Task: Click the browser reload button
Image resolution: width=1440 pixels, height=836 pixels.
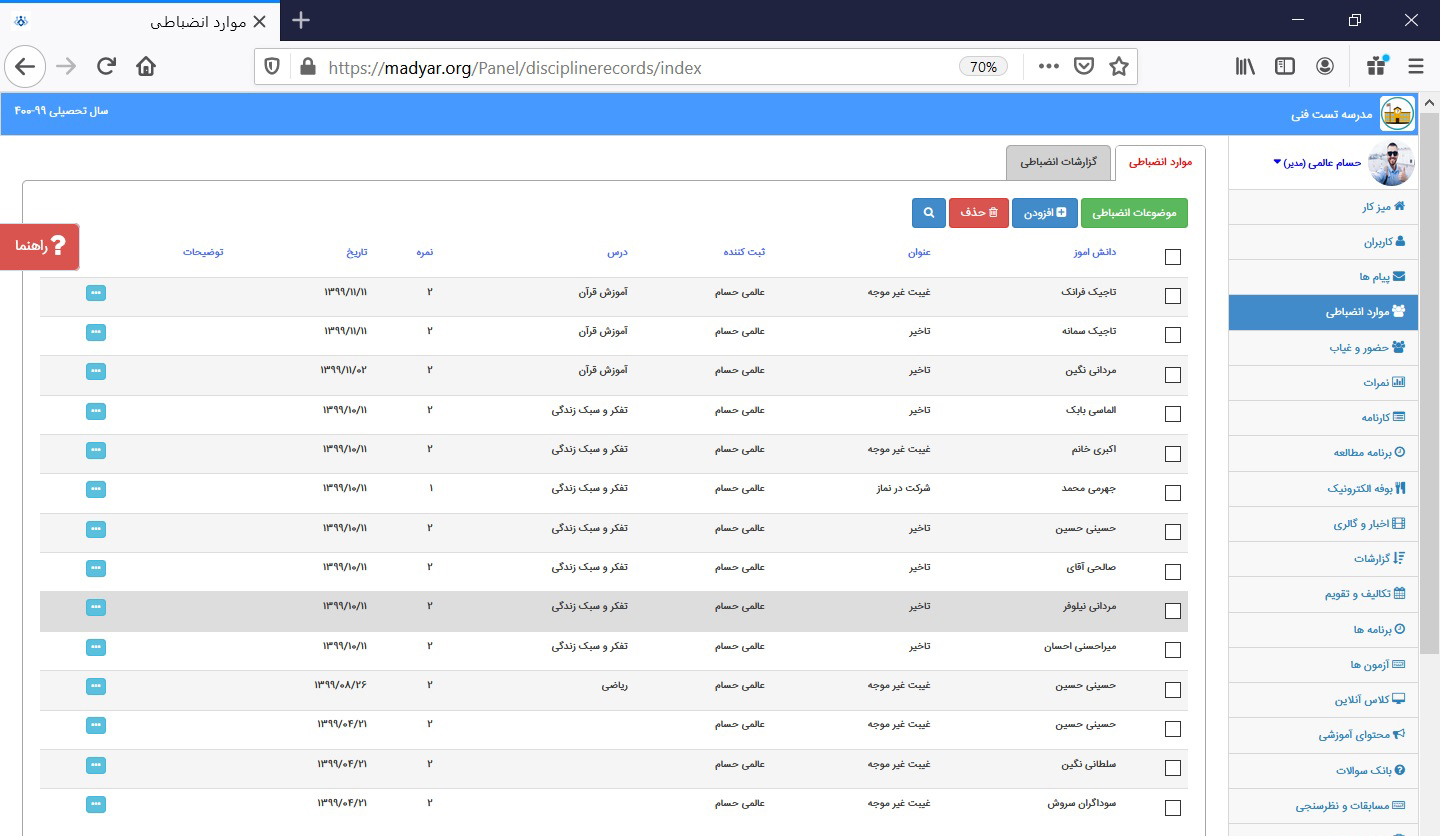Action: (x=106, y=67)
